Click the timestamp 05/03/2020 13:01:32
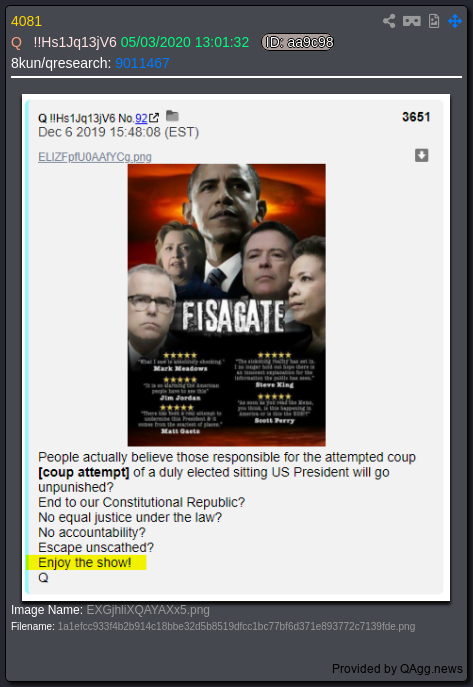Screen dimensions: 473x687 pyautogui.click(x=185, y=42)
